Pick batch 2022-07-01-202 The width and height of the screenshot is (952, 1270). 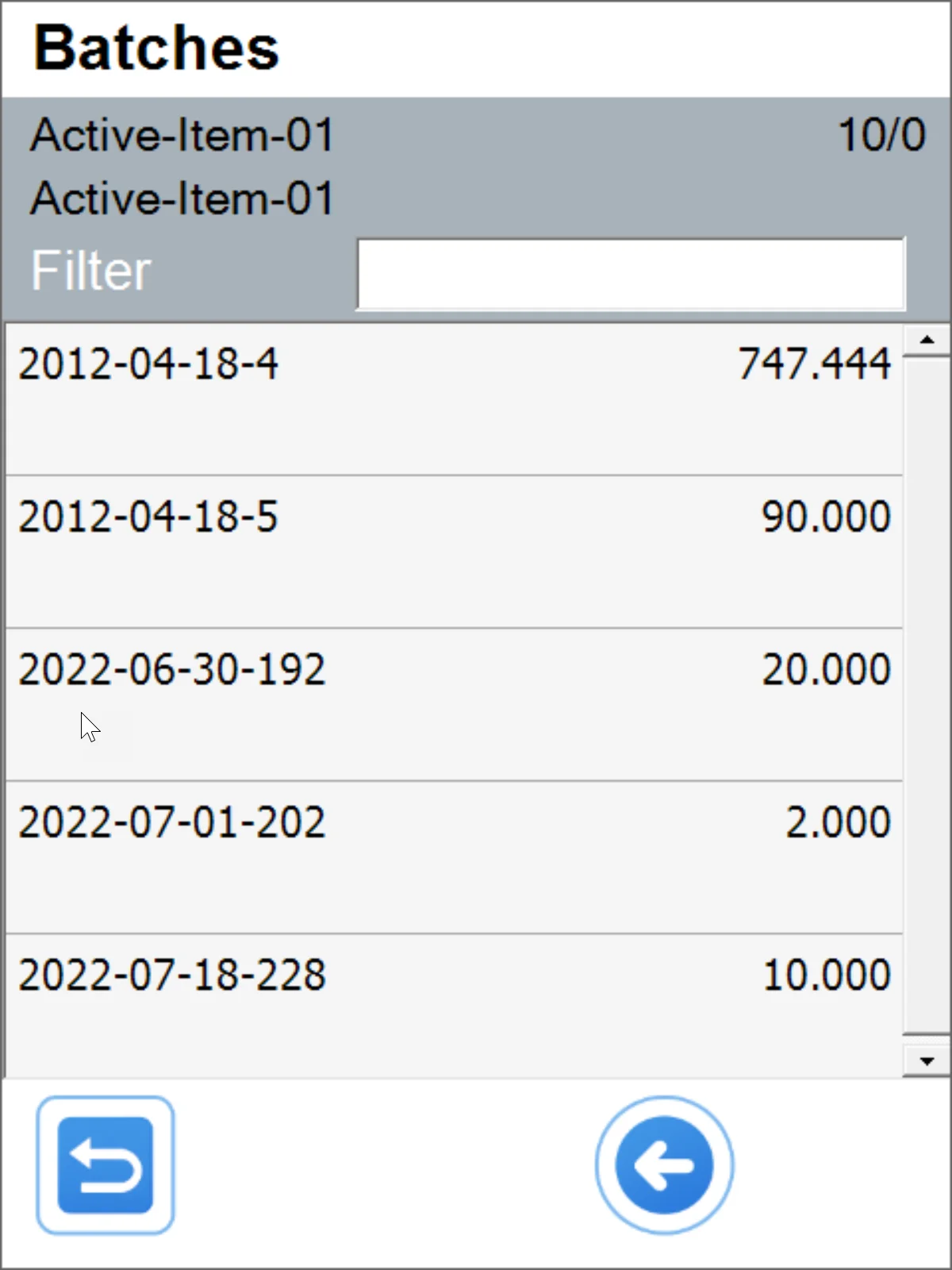[171, 822]
